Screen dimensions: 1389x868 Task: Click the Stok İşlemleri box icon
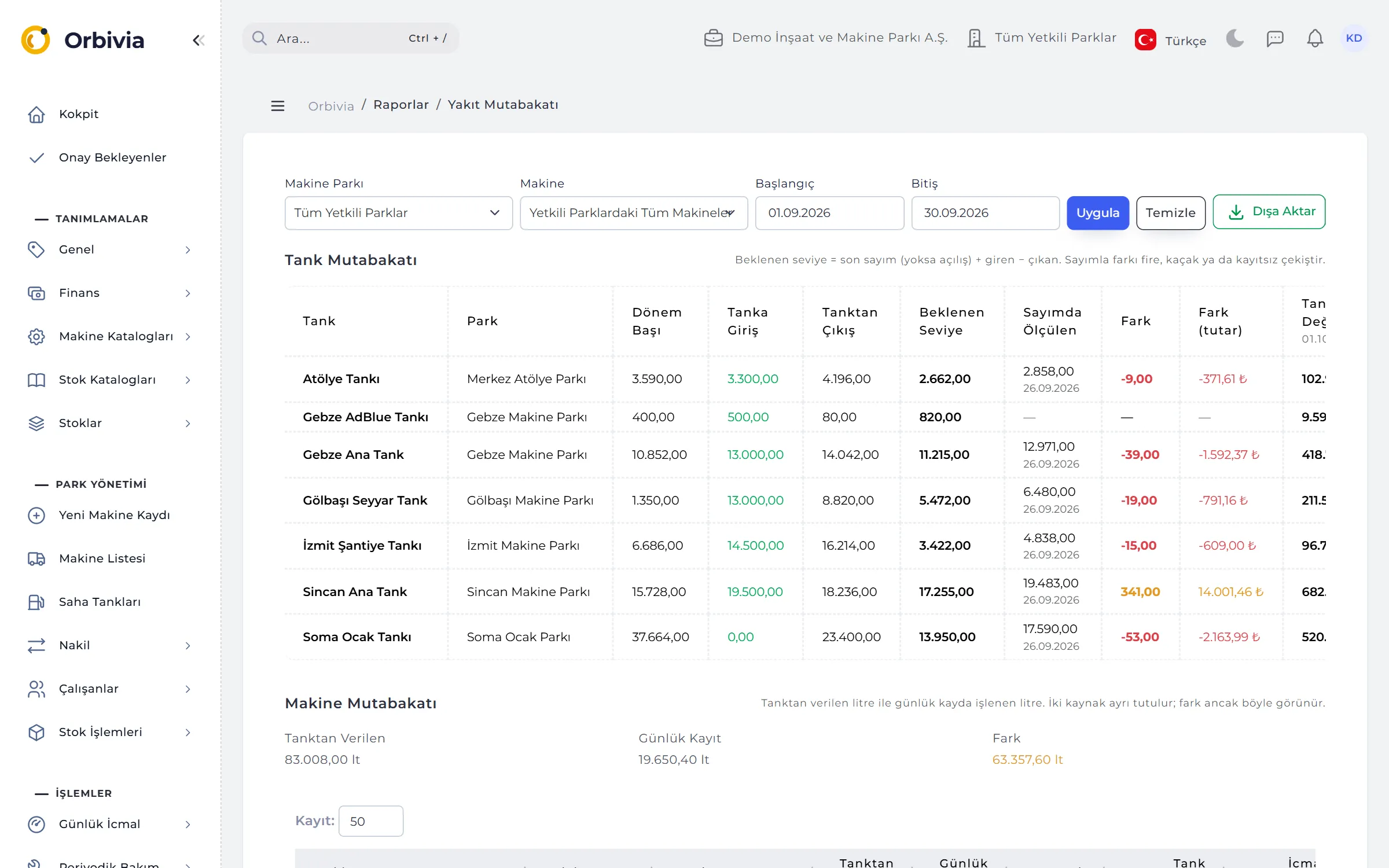tap(36, 732)
